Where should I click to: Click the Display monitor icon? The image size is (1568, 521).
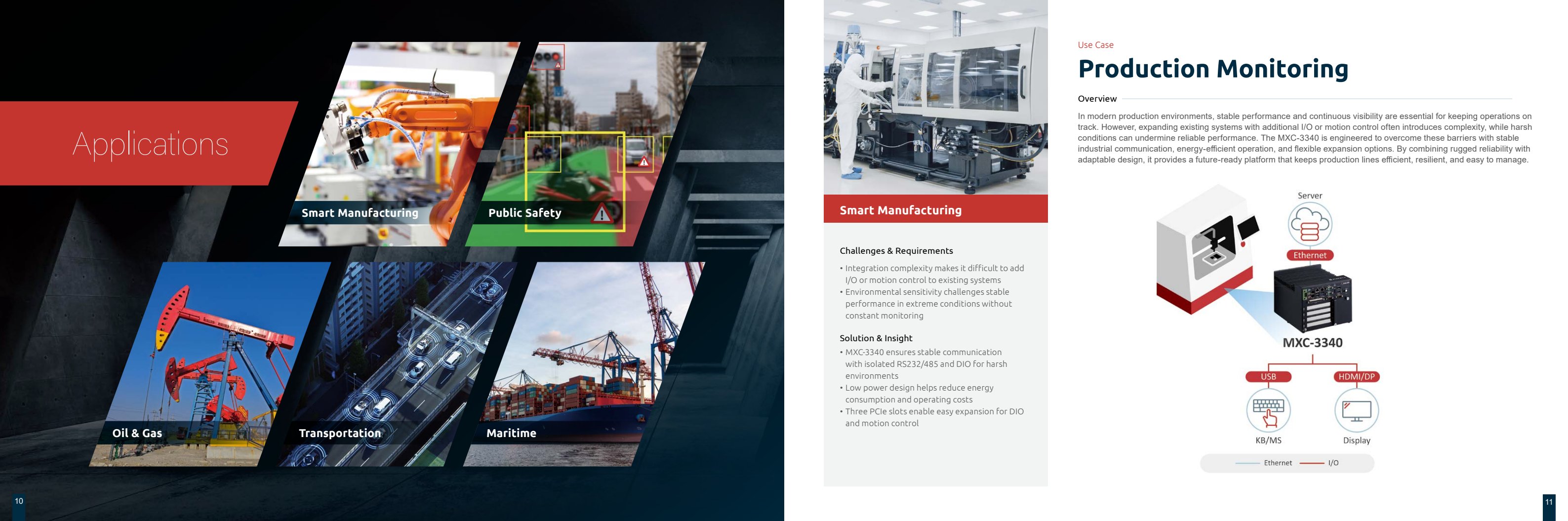[1356, 409]
